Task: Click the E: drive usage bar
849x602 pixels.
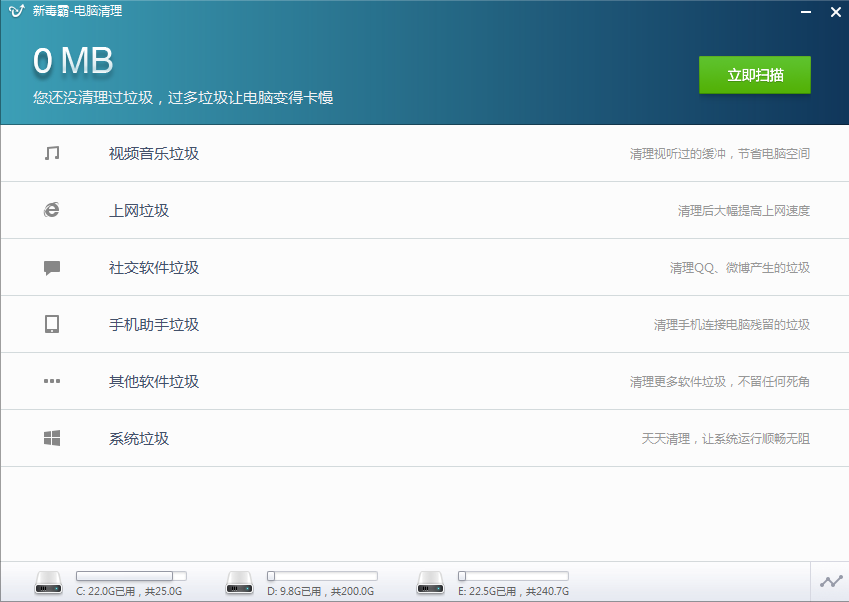Action: [x=513, y=576]
